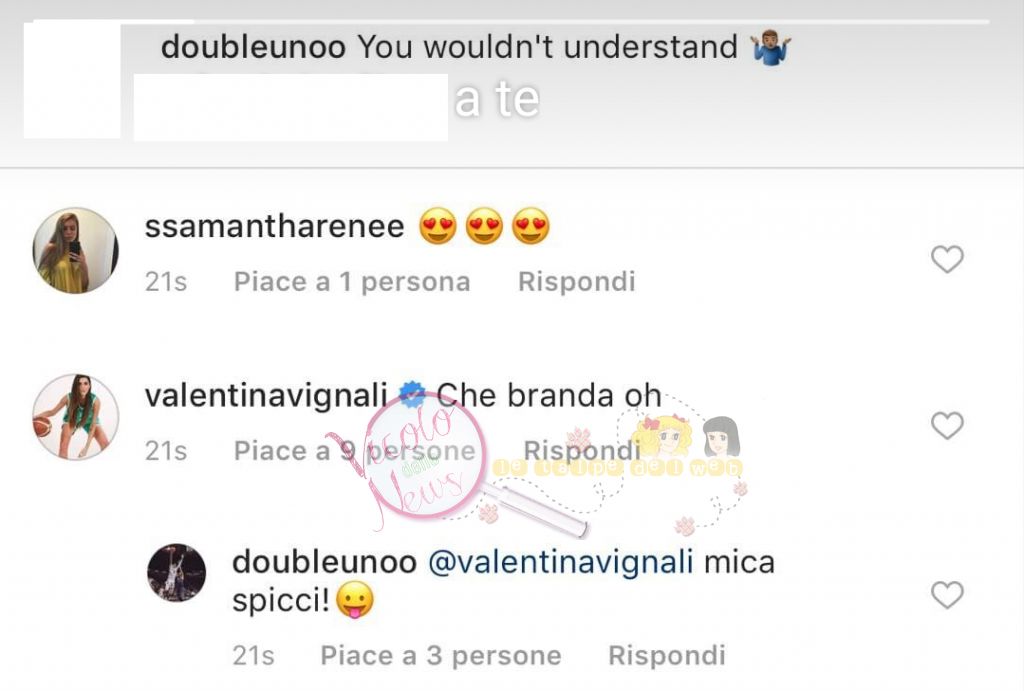This screenshot has width=1024, height=691.
Task: Reply to valentinavignali via Rispondi
Action: [x=582, y=451]
